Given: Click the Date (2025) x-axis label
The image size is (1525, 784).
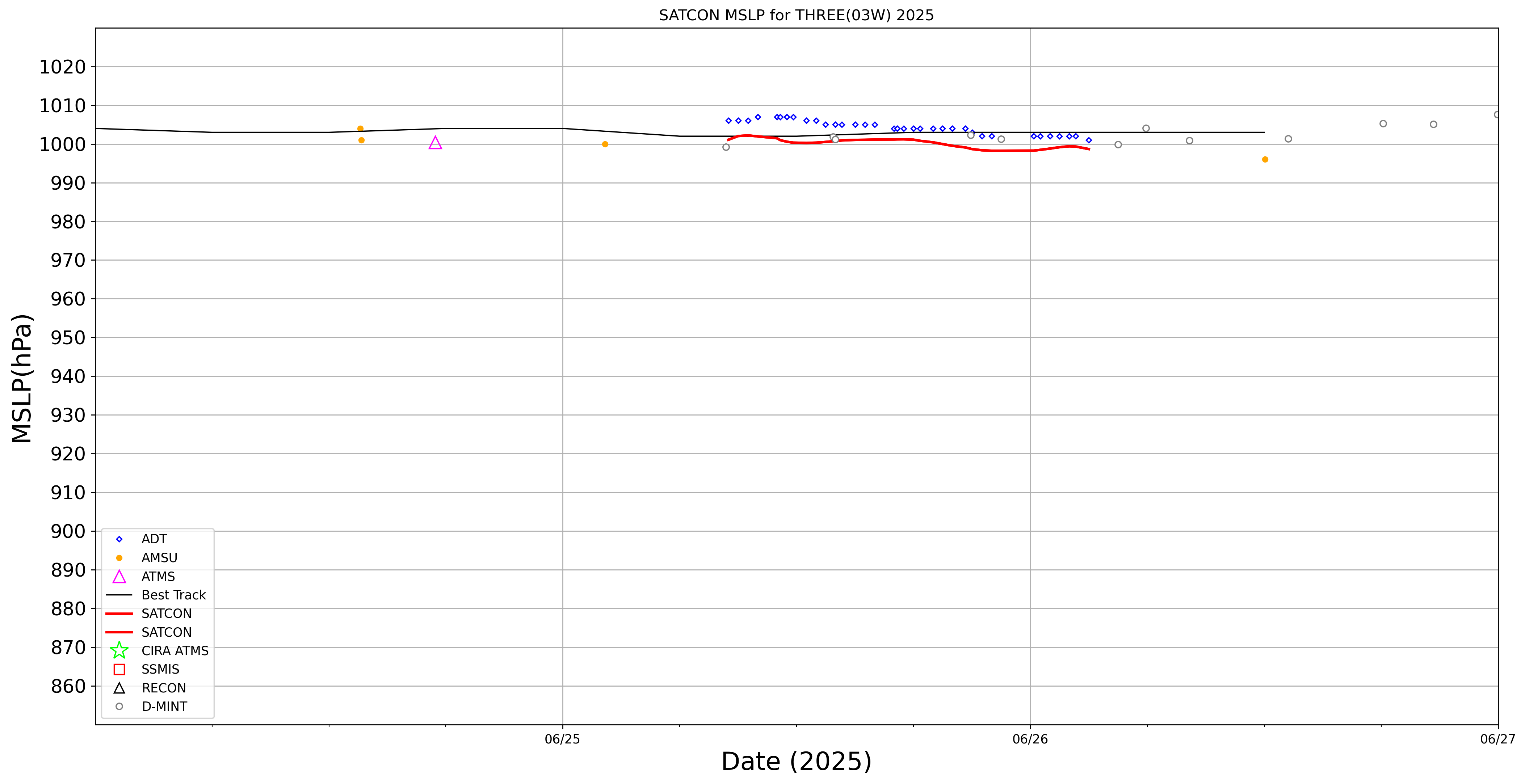Looking at the screenshot, I should [796, 762].
